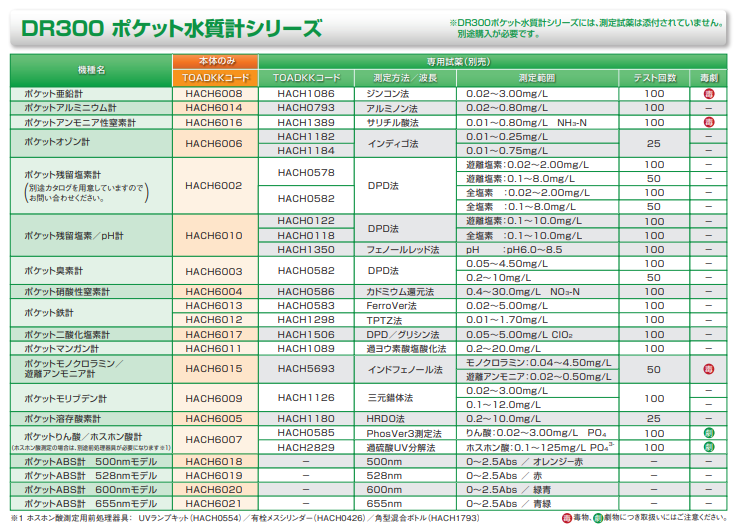Select the ポケットABS計 655nmモデル row label
The height and width of the screenshot is (525, 745).
pos(91,503)
